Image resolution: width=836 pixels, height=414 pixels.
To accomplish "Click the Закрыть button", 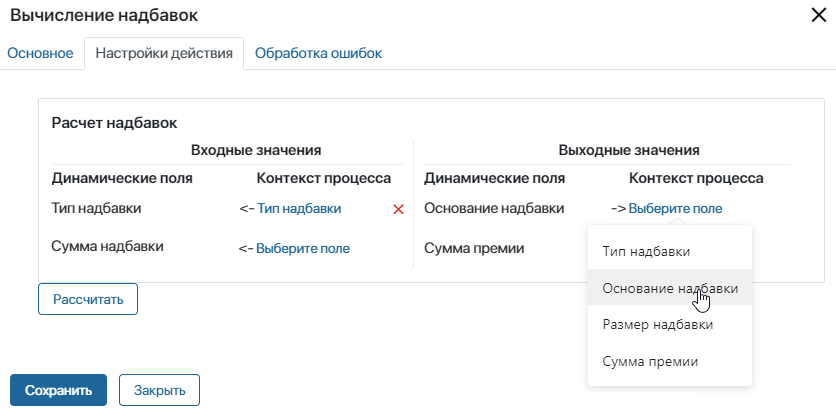I will click(159, 390).
